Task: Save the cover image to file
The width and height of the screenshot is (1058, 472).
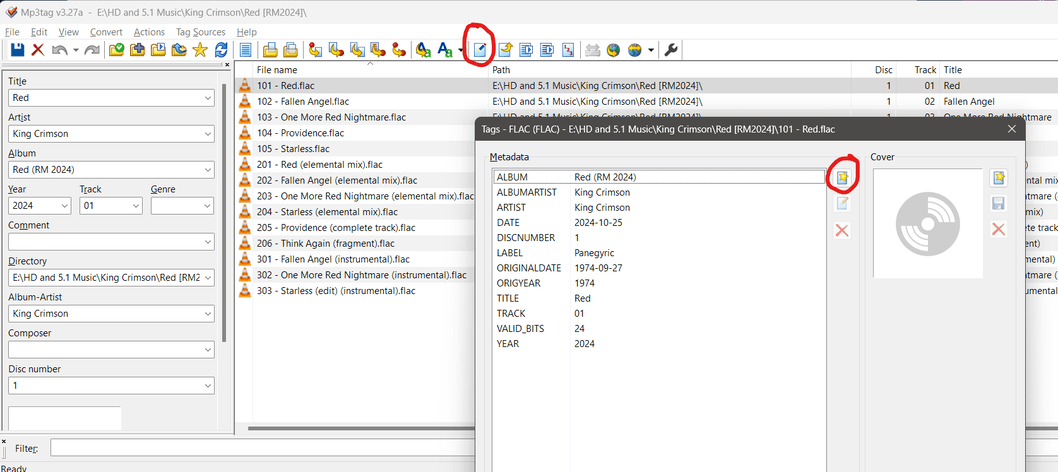Action: click(x=999, y=204)
